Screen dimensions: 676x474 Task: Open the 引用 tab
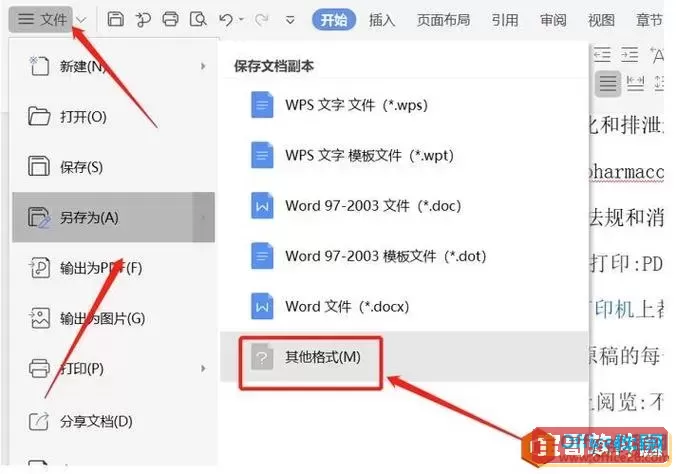(x=505, y=20)
